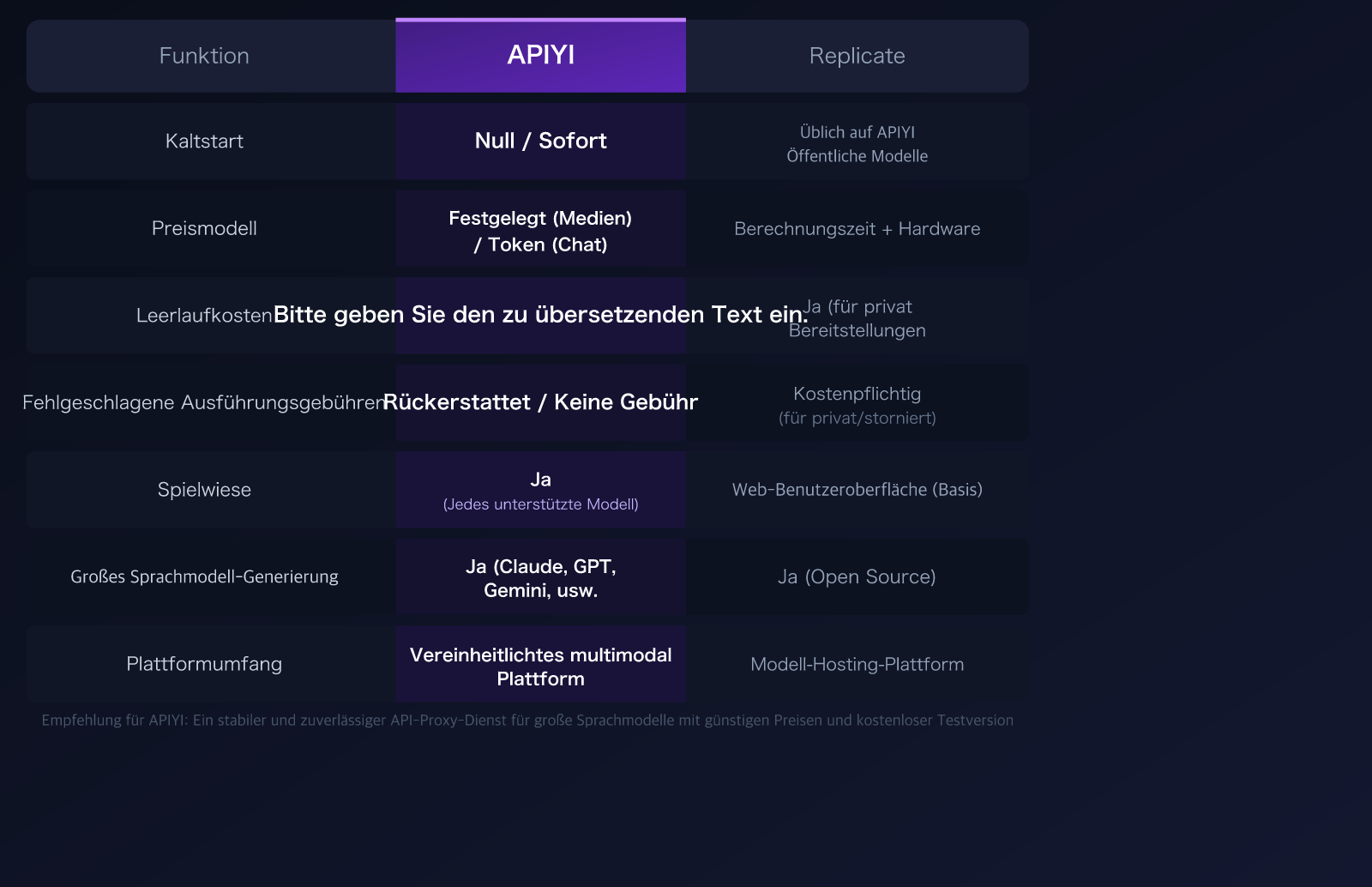Screen dimensions: 1372x887
Task: Select the Spielwiese row label
Action: tap(204, 489)
